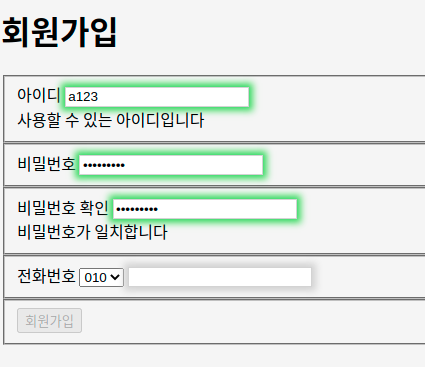This screenshot has width=425, height=367.
Task: Click the 전화번호 label text
Action: click(x=46, y=276)
